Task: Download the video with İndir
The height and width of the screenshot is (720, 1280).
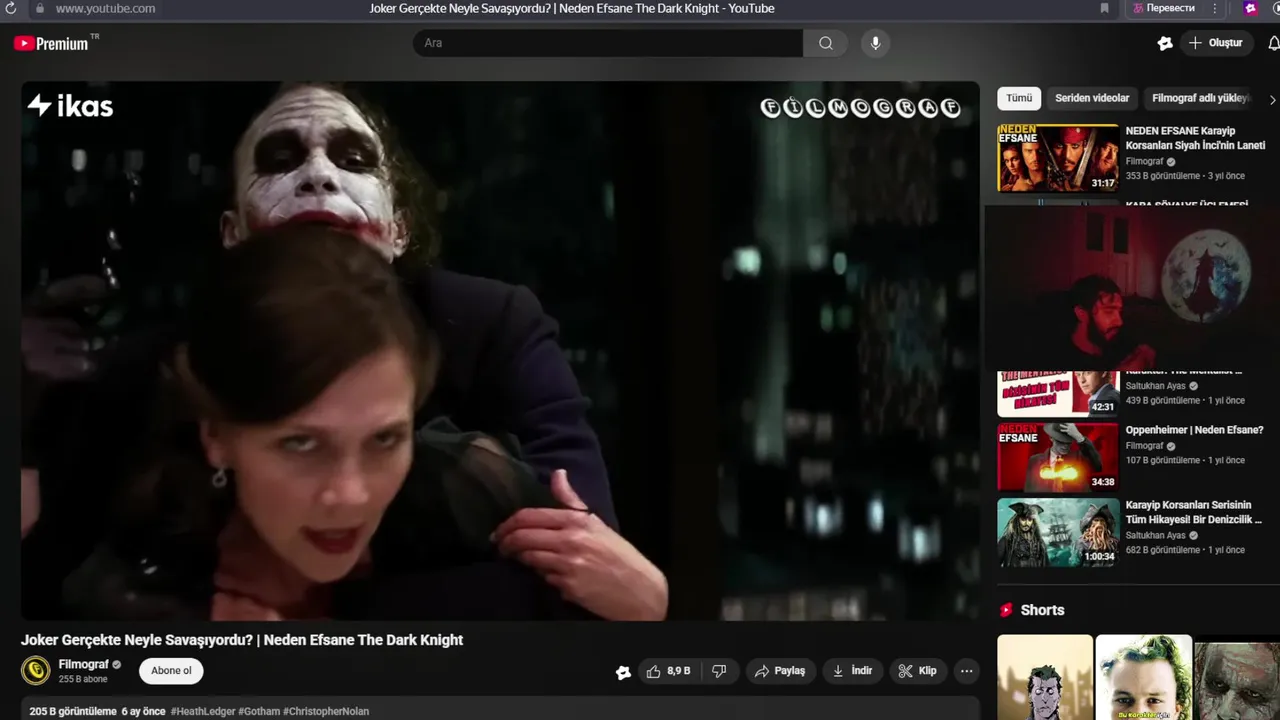Action: pyautogui.click(x=852, y=671)
